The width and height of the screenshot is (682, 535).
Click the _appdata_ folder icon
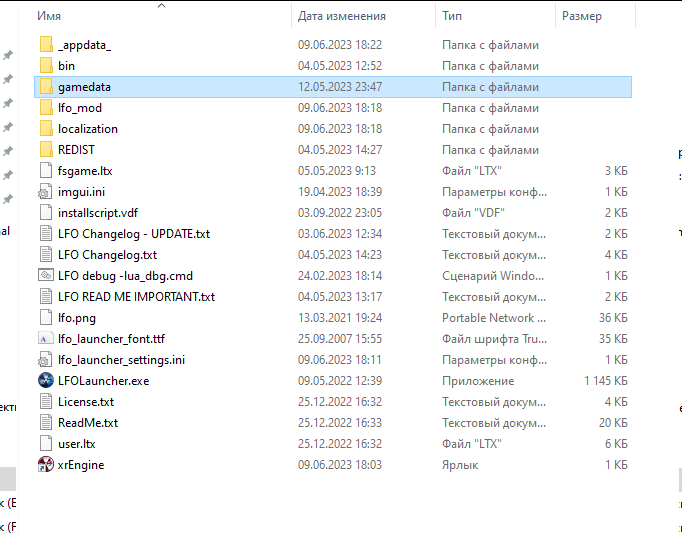46,44
